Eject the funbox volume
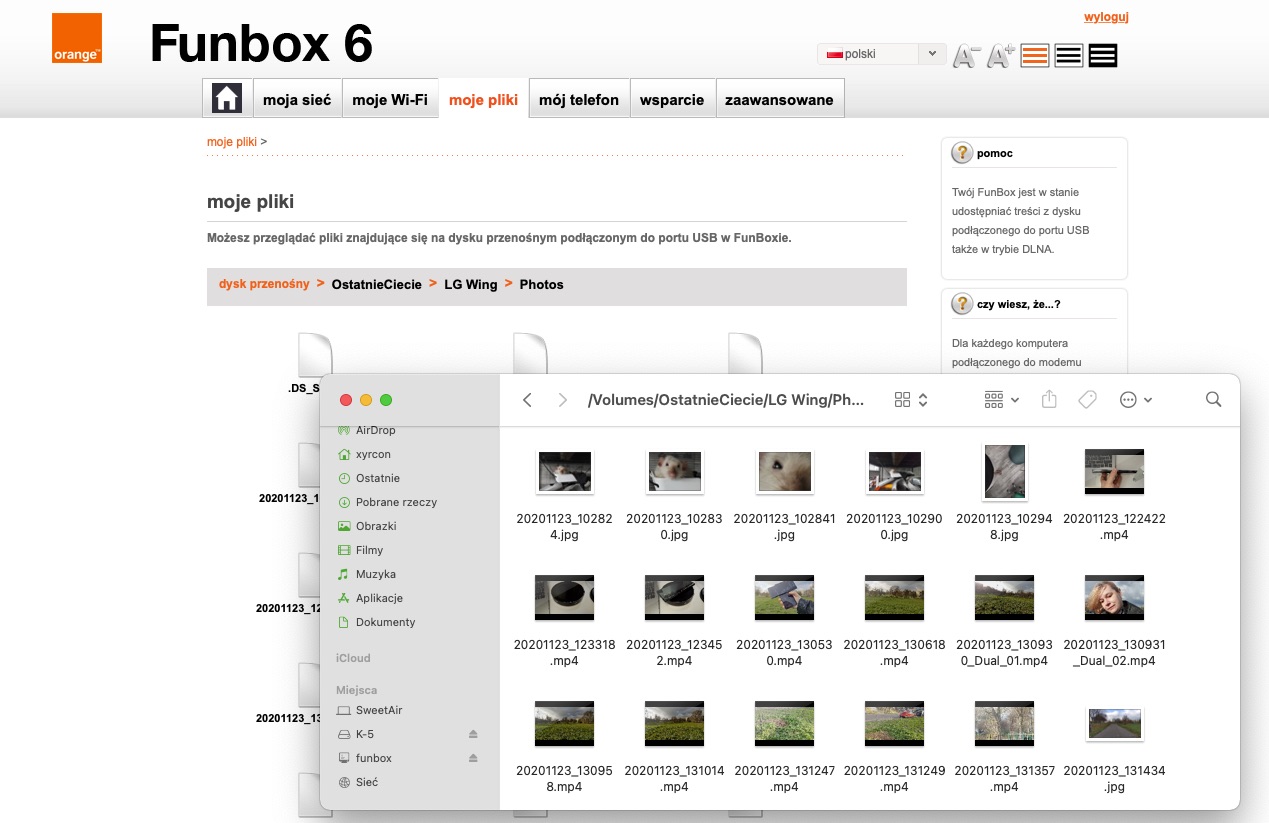This screenshot has width=1269, height=823. [473, 759]
